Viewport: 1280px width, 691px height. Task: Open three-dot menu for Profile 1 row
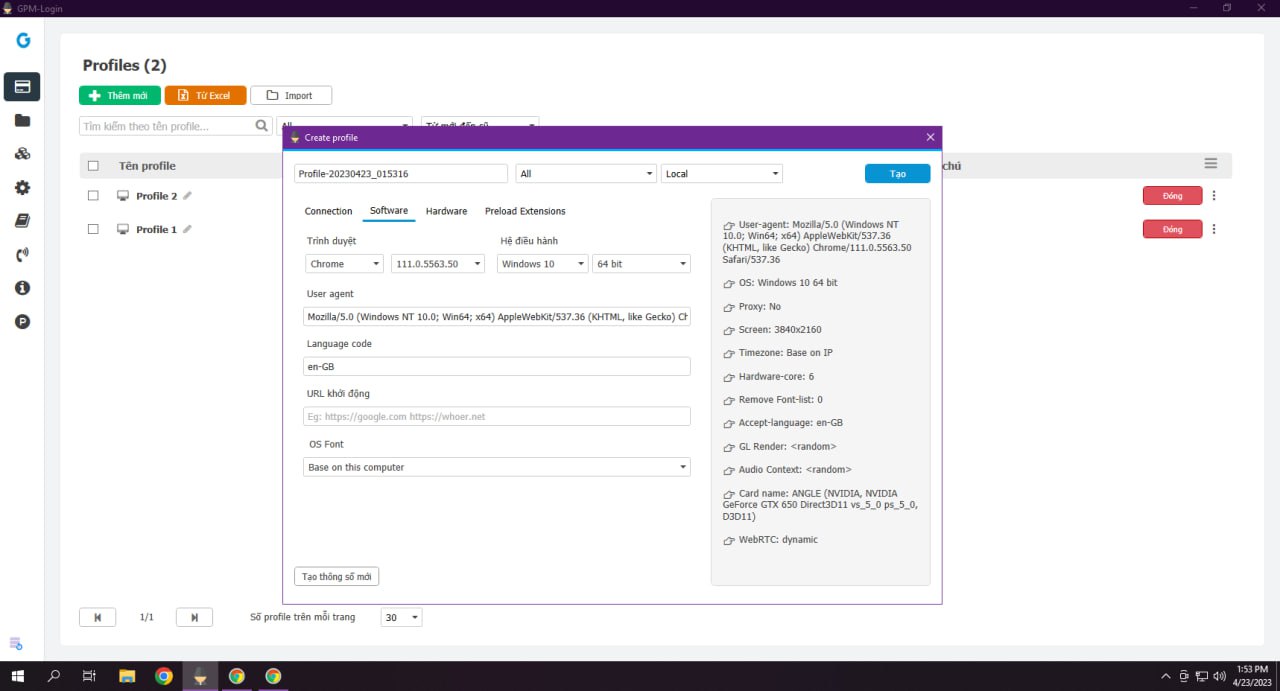point(1214,229)
